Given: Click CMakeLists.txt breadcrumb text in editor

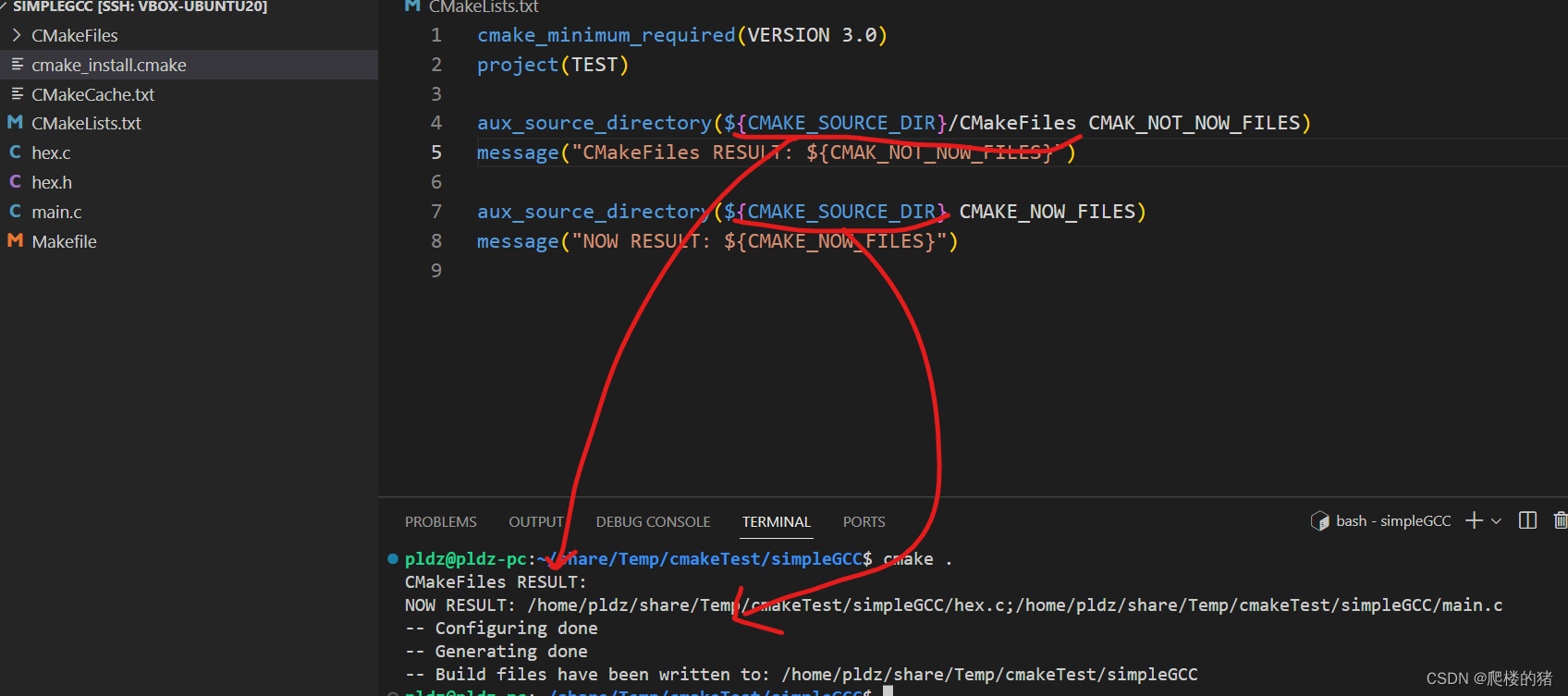Looking at the screenshot, I should point(484,6).
